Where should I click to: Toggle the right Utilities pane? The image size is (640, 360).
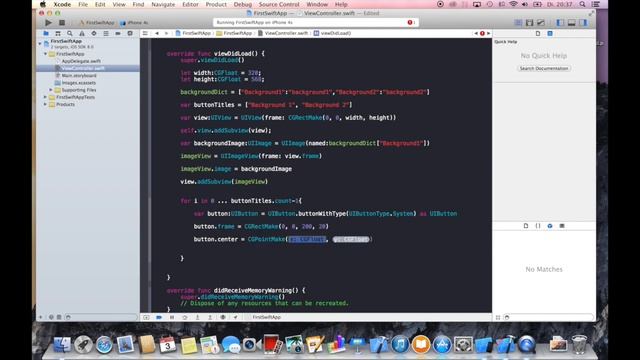[583, 23]
